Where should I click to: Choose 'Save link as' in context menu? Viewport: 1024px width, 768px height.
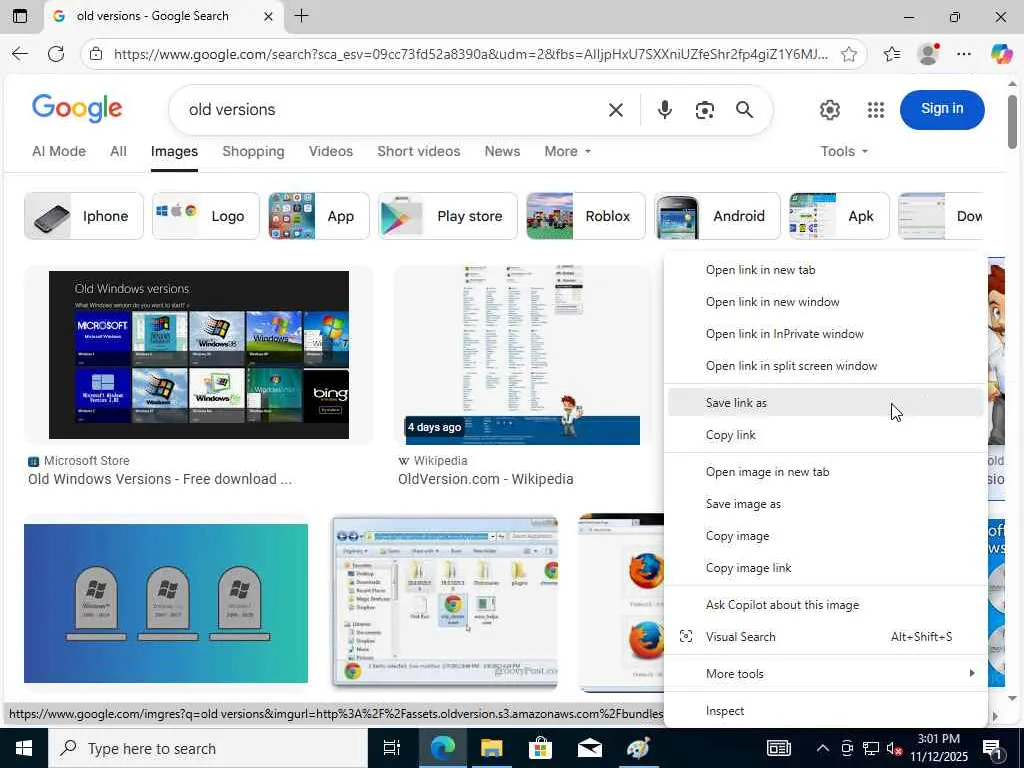pyautogui.click(x=825, y=403)
